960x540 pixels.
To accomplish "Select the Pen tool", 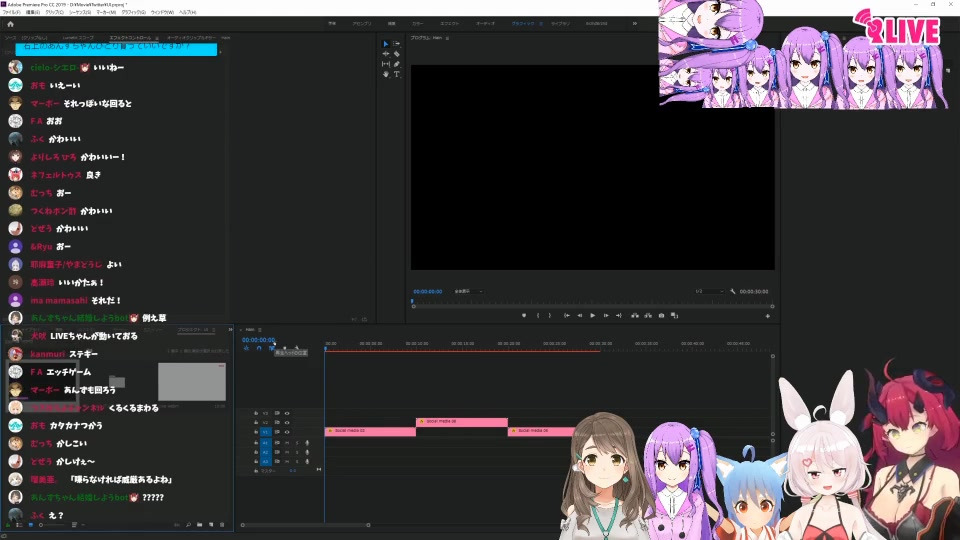I will point(397,64).
